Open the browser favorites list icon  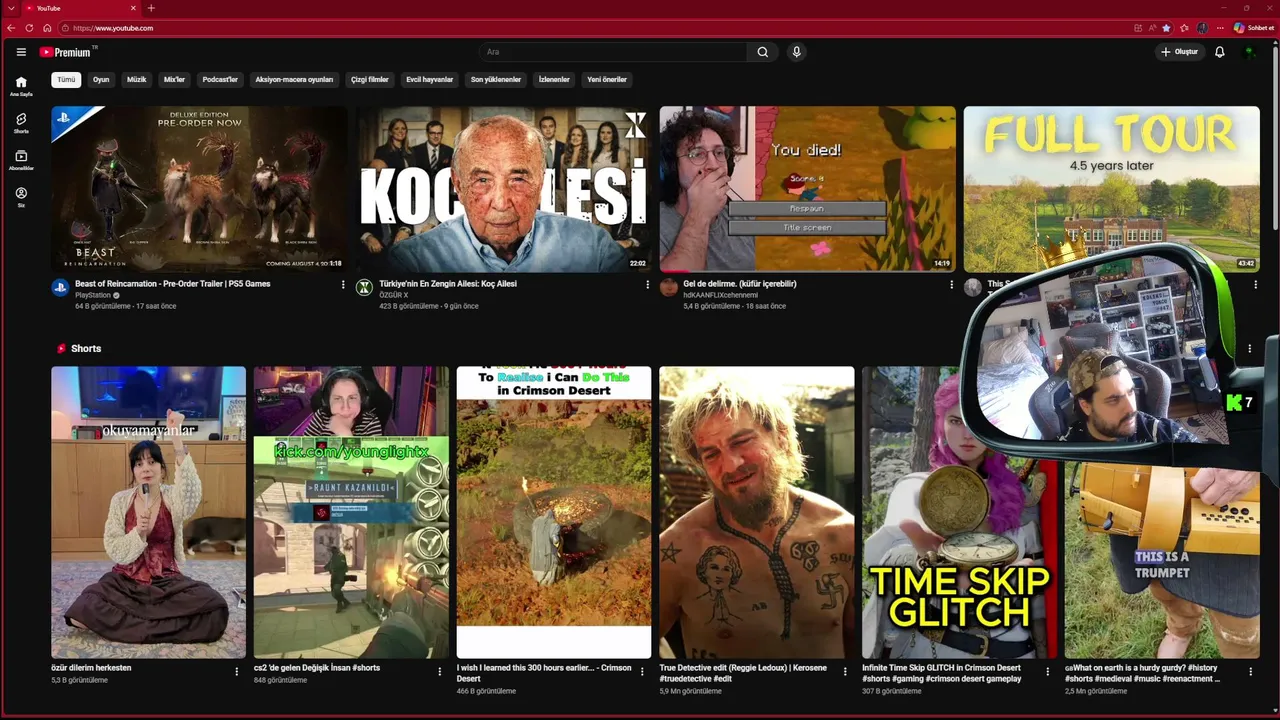click(1184, 28)
